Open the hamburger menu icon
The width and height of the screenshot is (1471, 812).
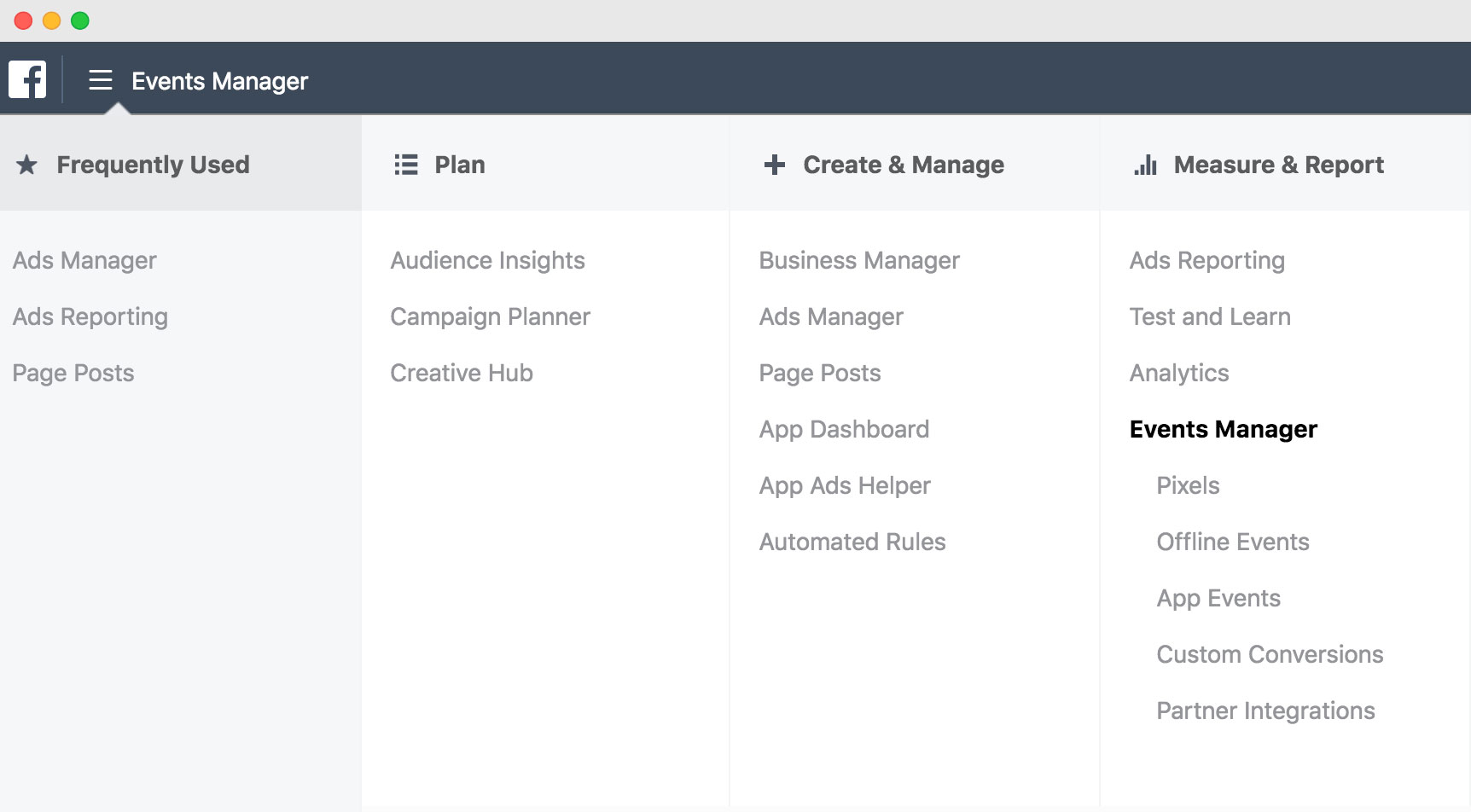tap(101, 80)
